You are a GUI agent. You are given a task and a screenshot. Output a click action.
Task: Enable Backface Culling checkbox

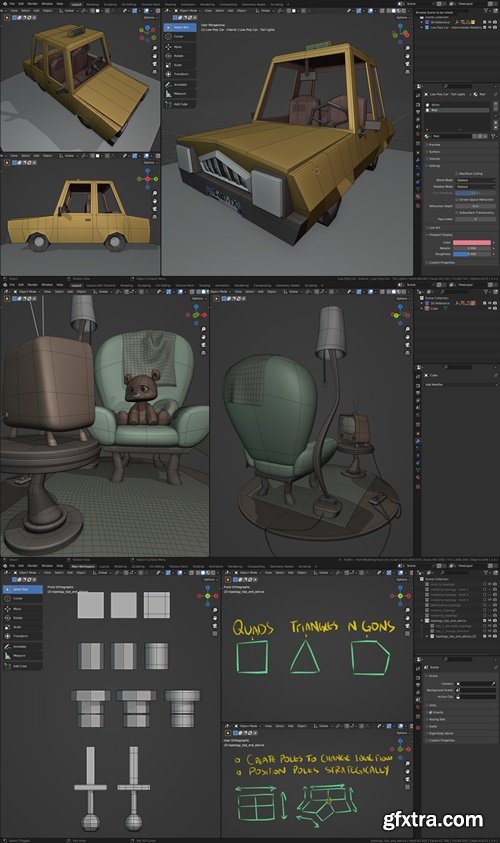[x=456, y=174]
